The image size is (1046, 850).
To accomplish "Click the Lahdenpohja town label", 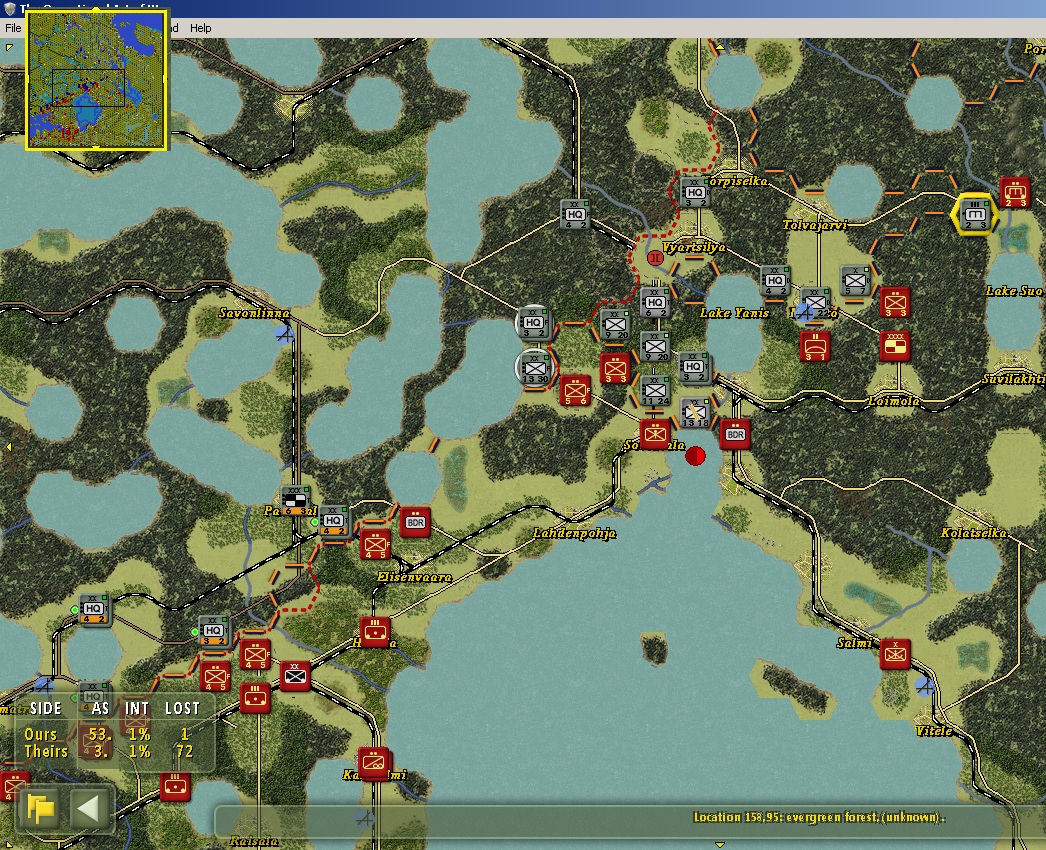I will pyautogui.click(x=574, y=533).
